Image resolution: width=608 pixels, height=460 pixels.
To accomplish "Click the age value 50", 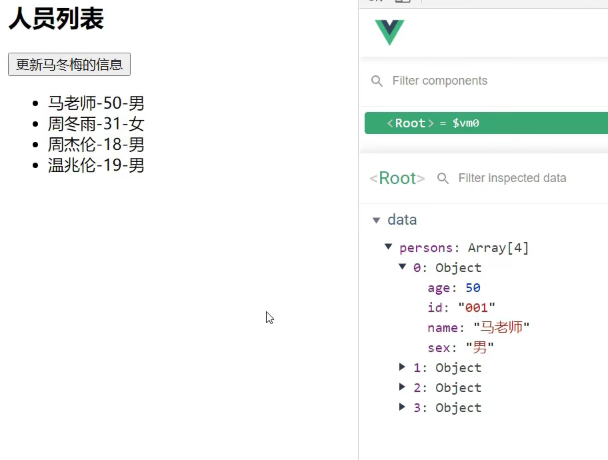I will (473, 288).
